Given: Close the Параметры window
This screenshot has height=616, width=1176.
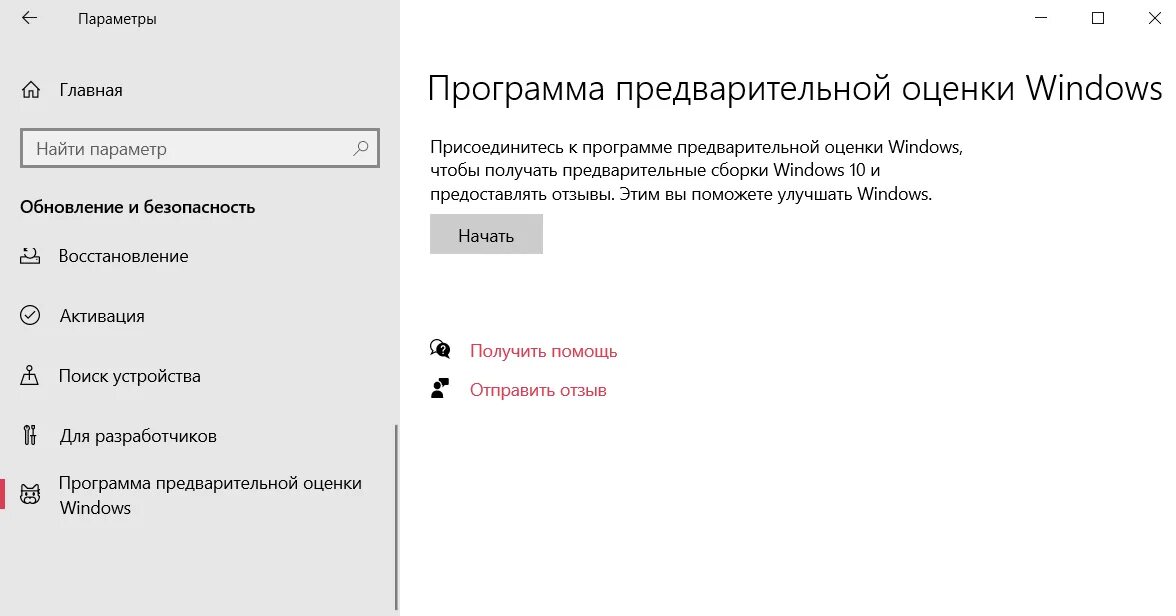Looking at the screenshot, I should (1155, 18).
